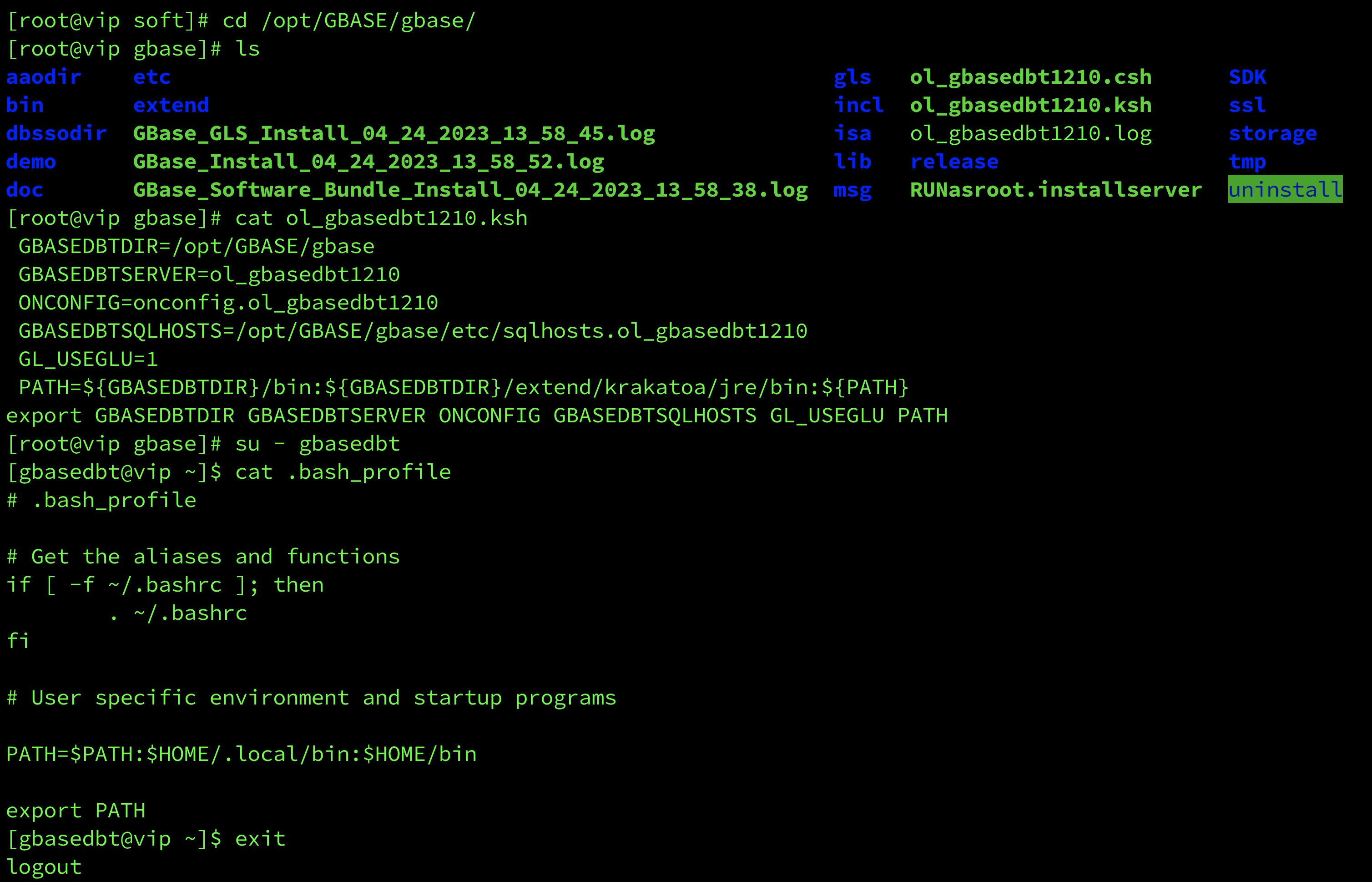This screenshot has width=1372, height=882.
Task: Click the GBase_GLS_Install log file name
Action: (x=394, y=133)
